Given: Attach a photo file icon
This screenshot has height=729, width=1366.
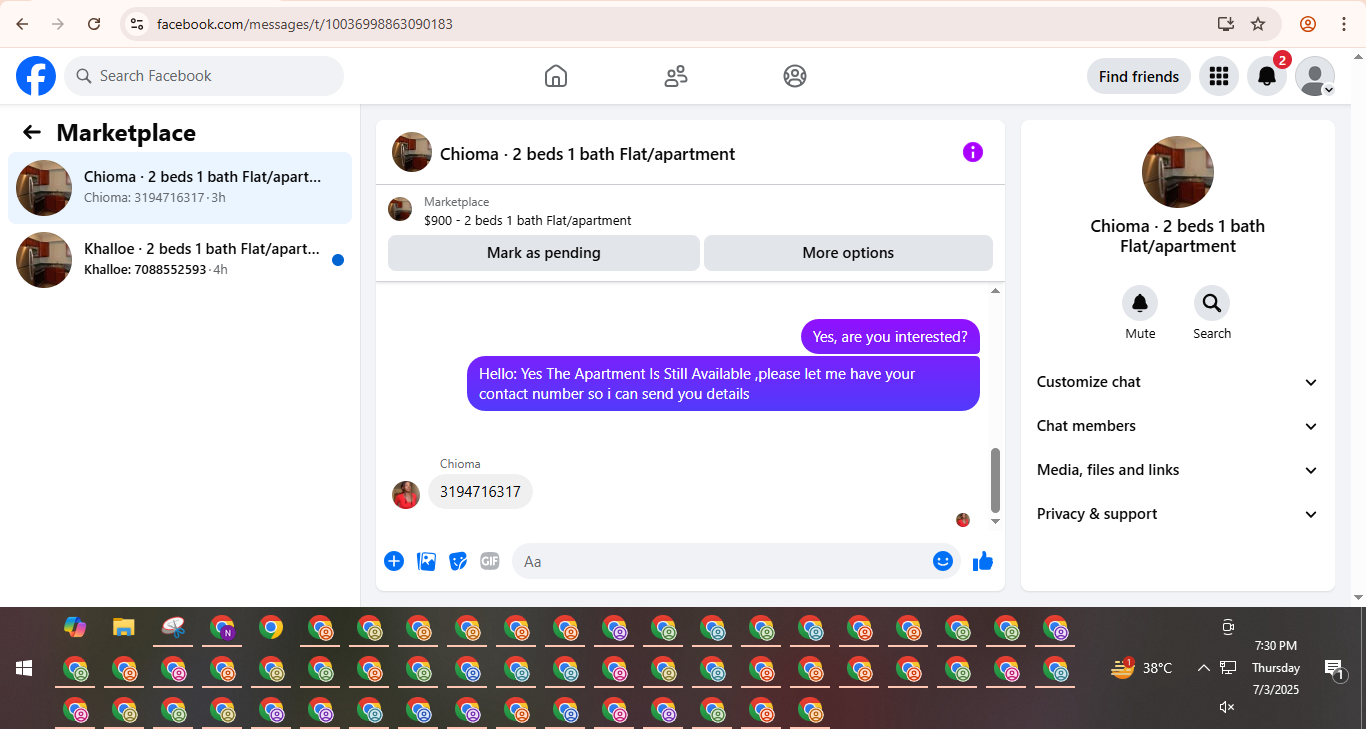Looking at the screenshot, I should tap(426, 561).
